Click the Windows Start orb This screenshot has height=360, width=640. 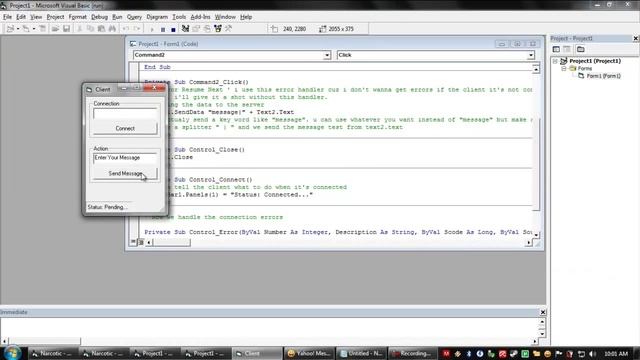coord(12,353)
